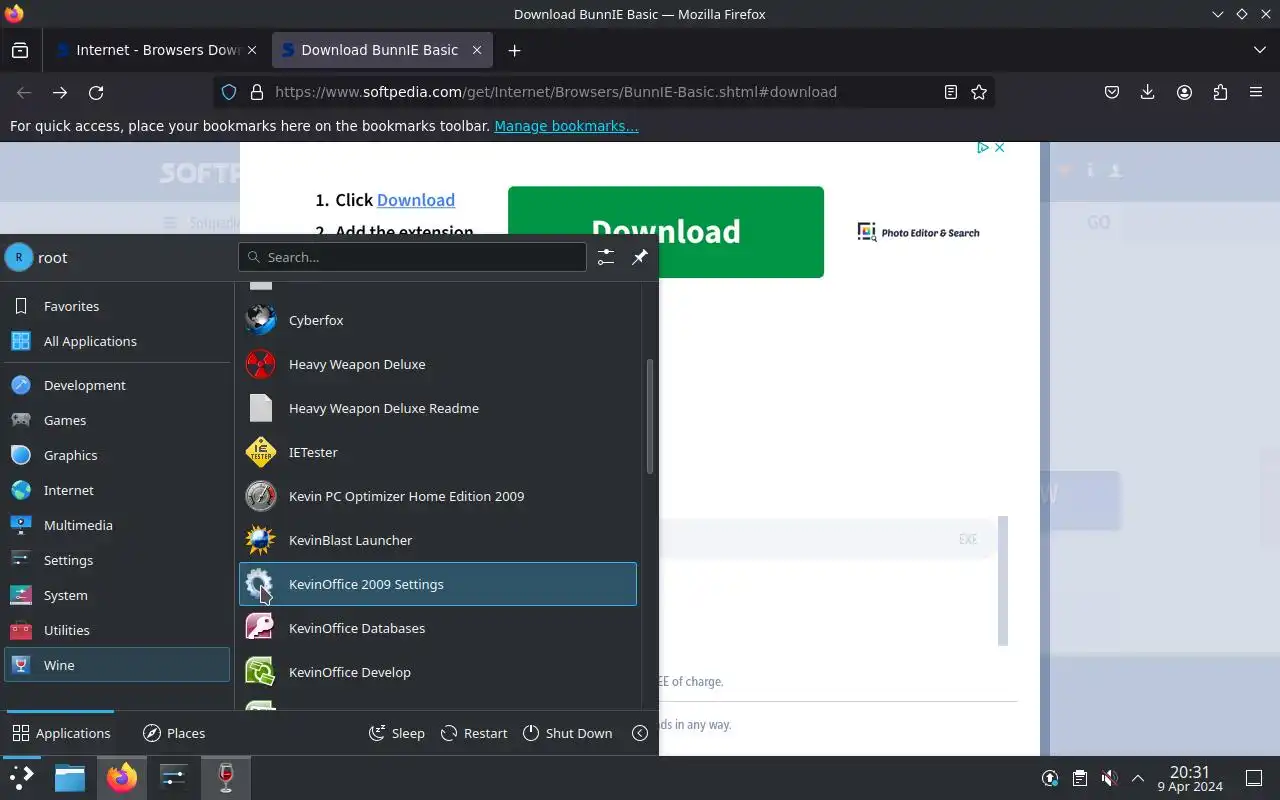Reload the current page
The image size is (1280, 800).
96,92
